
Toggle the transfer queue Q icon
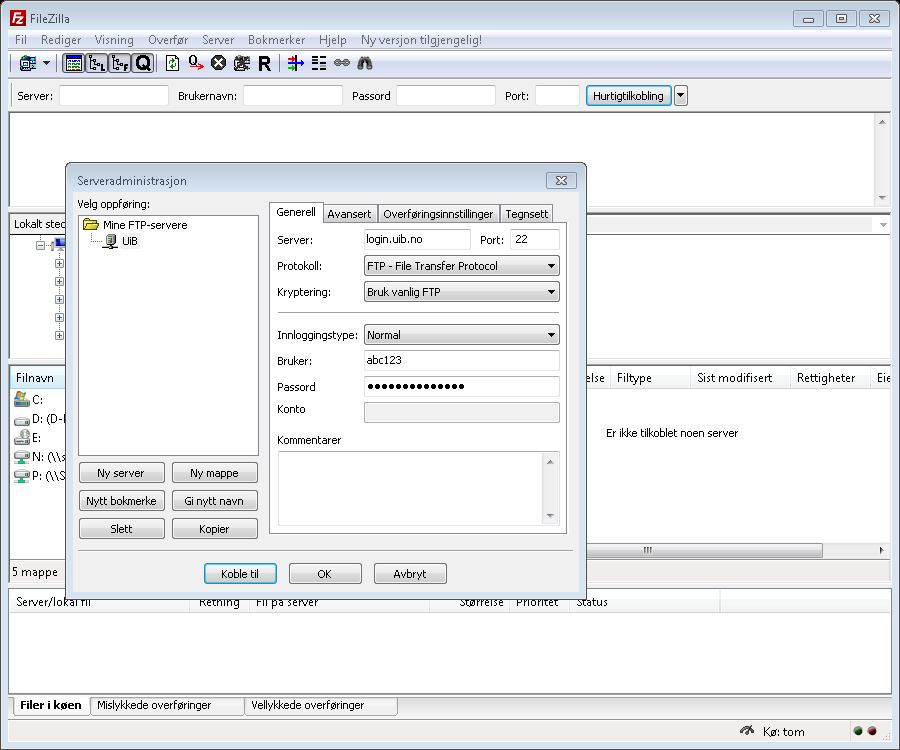pyautogui.click(x=143, y=63)
